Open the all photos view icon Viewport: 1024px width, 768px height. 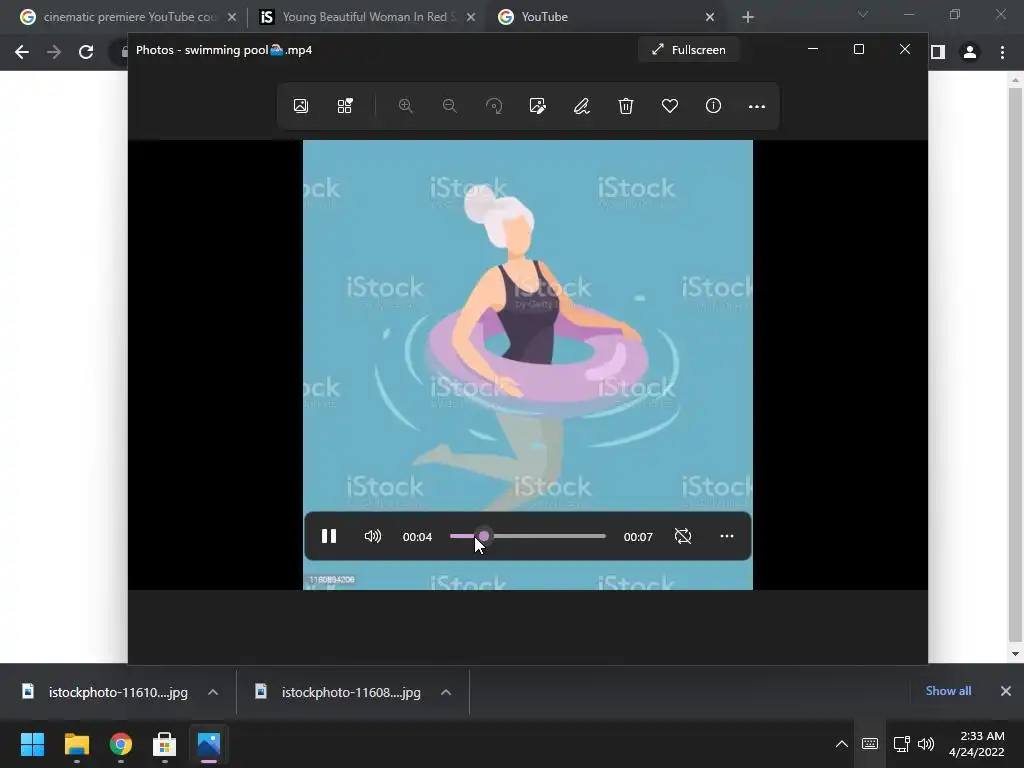tap(300, 106)
